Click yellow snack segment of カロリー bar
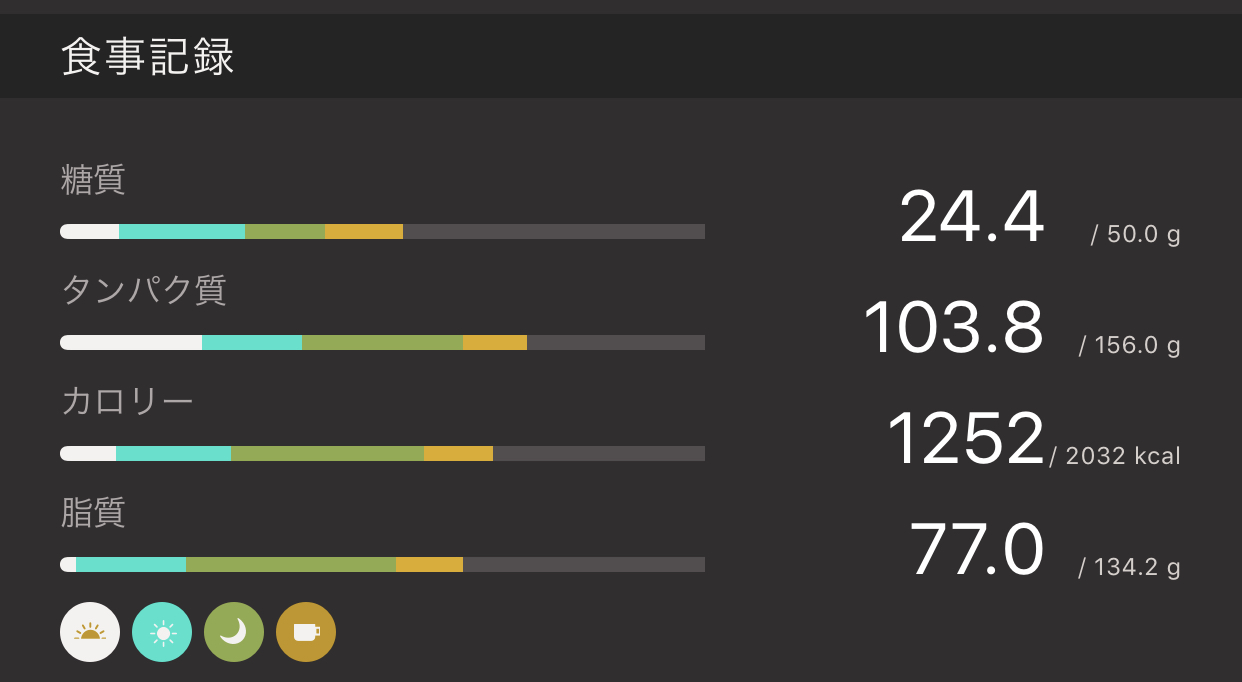 coord(458,454)
